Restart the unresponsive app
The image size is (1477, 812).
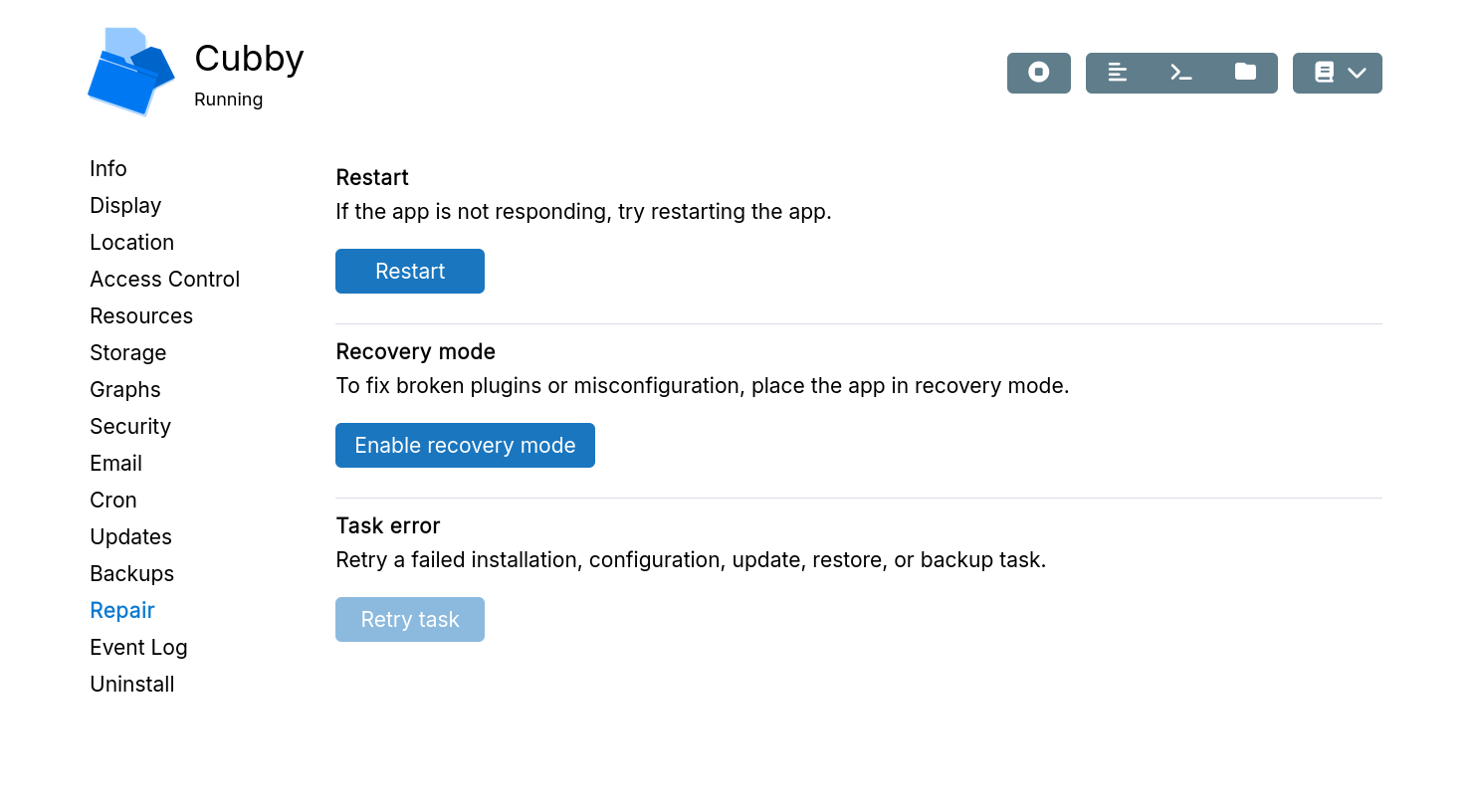[x=409, y=271]
